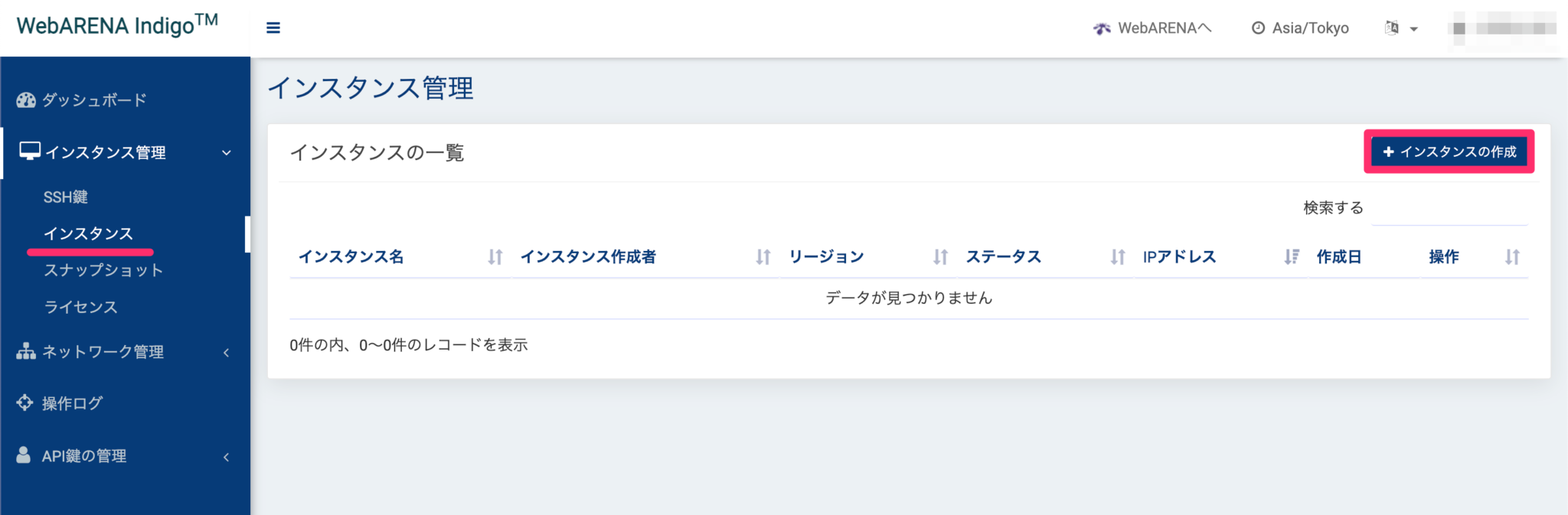Open the SSH鍵 page from the sidebar
The width and height of the screenshot is (1568, 515).
64,196
